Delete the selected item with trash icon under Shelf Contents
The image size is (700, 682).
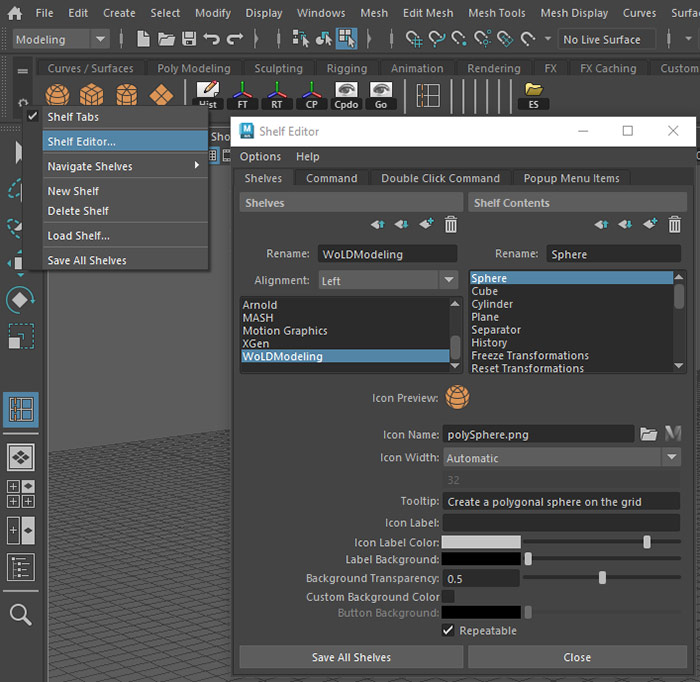click(x=675, y=225)
